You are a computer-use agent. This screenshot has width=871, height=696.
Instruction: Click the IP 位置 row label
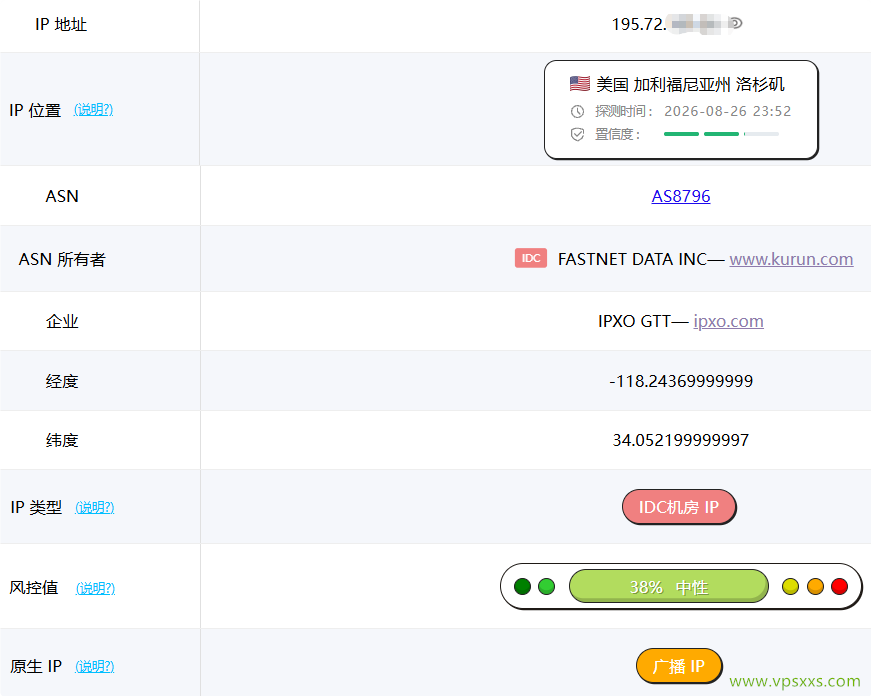(35, 110)
